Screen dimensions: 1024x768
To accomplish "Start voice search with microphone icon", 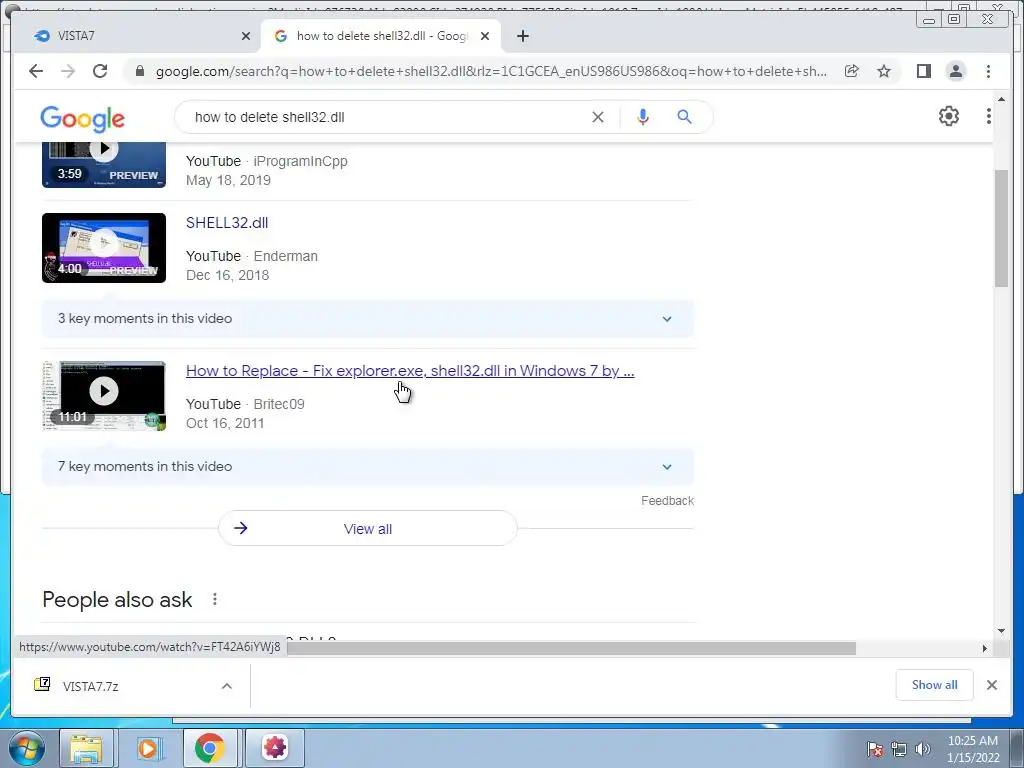I will [643, 117].
